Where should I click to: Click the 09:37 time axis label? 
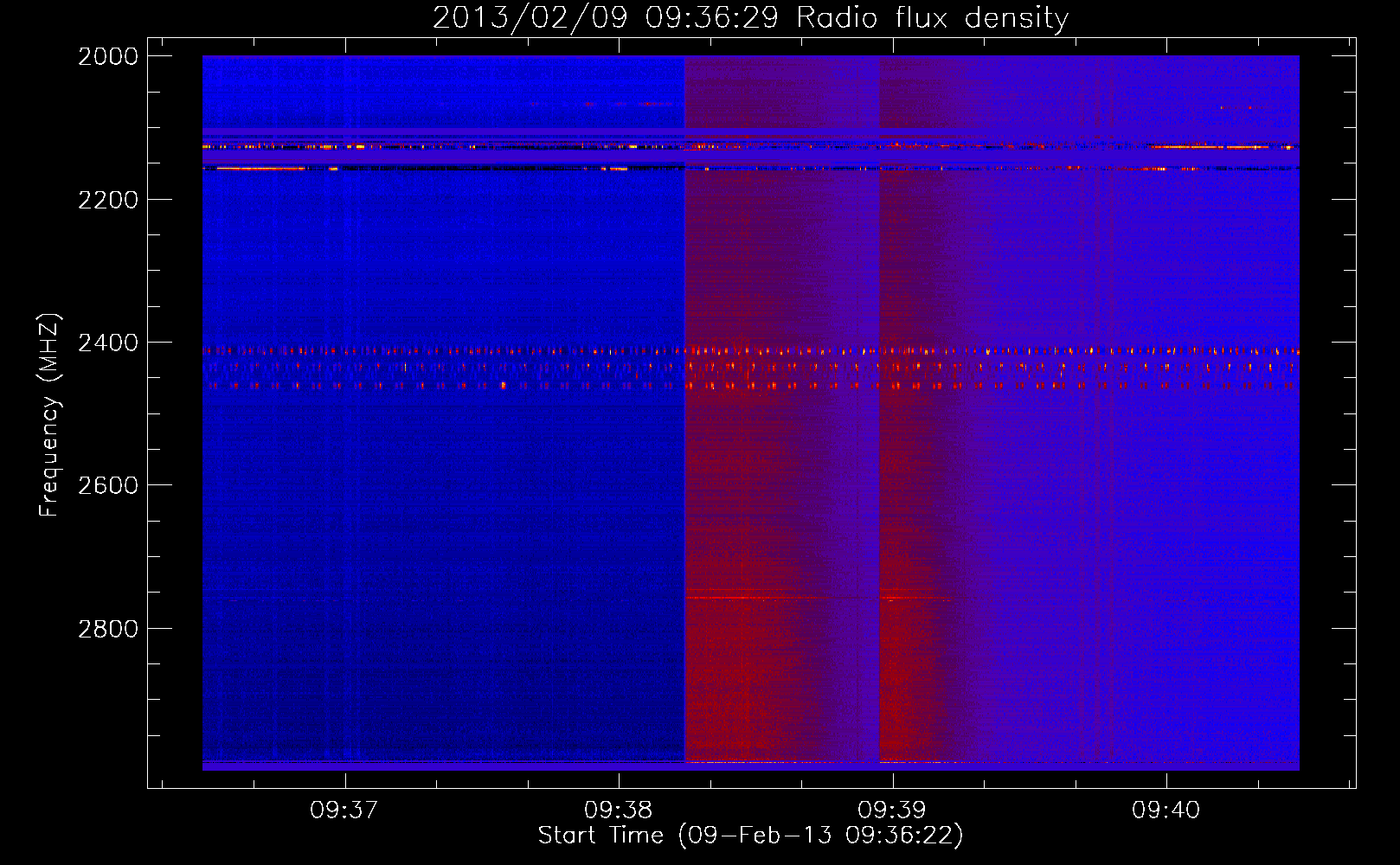[344, 810]
